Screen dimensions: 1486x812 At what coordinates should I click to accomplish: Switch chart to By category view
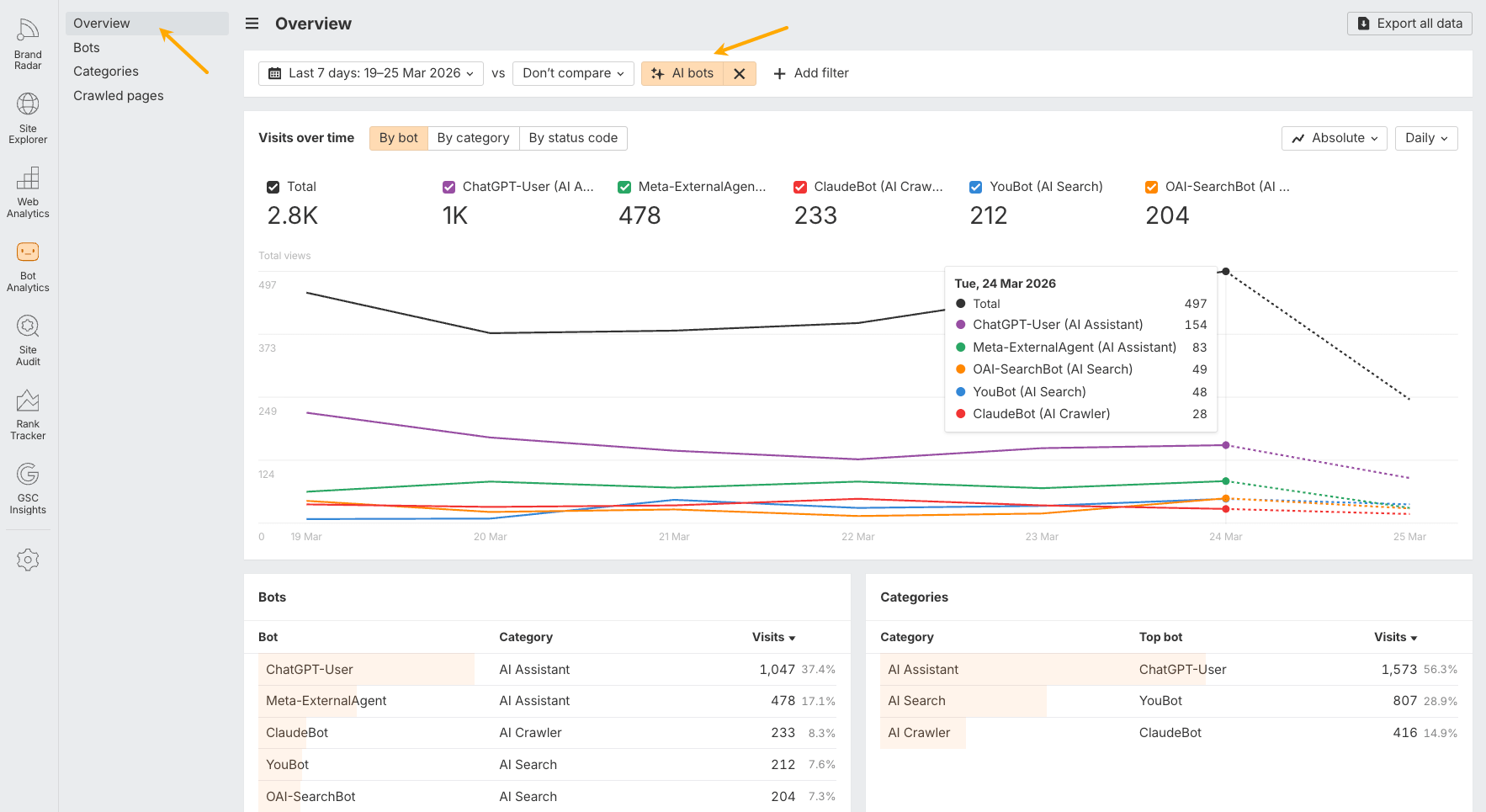coord(473,137)
